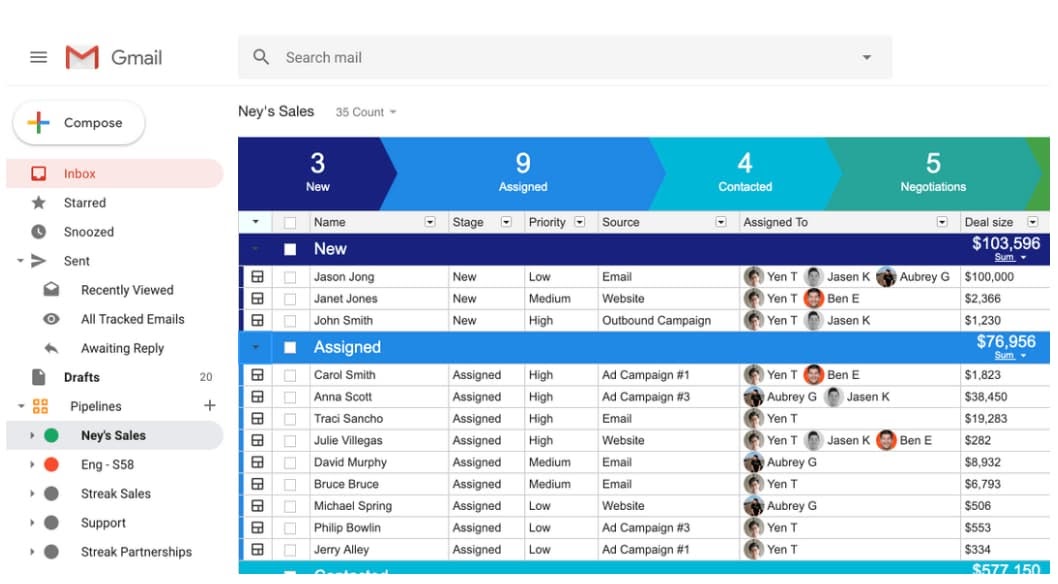Open box icon for Jerry Alley row

coord(257,549)
